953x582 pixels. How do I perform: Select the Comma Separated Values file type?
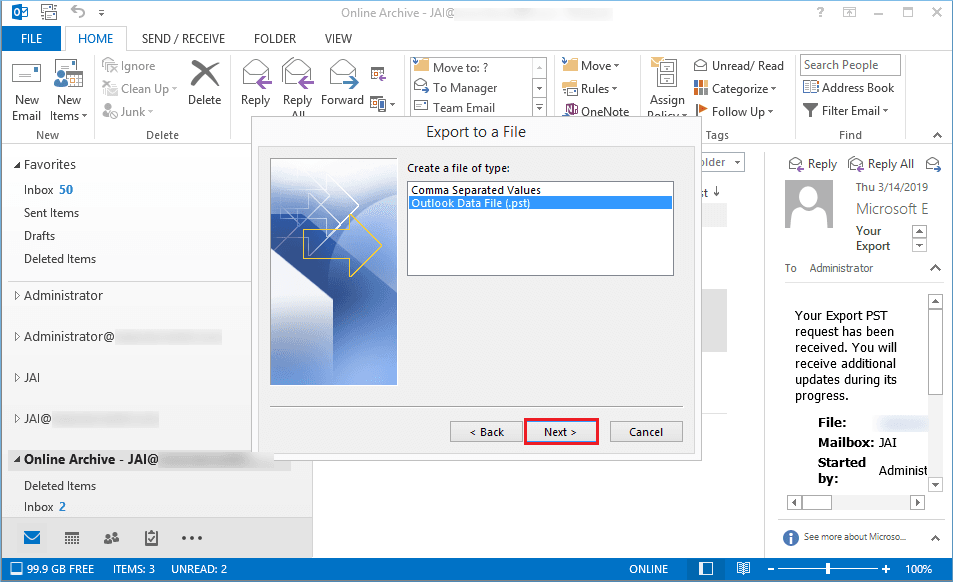(x=540, y=190)
